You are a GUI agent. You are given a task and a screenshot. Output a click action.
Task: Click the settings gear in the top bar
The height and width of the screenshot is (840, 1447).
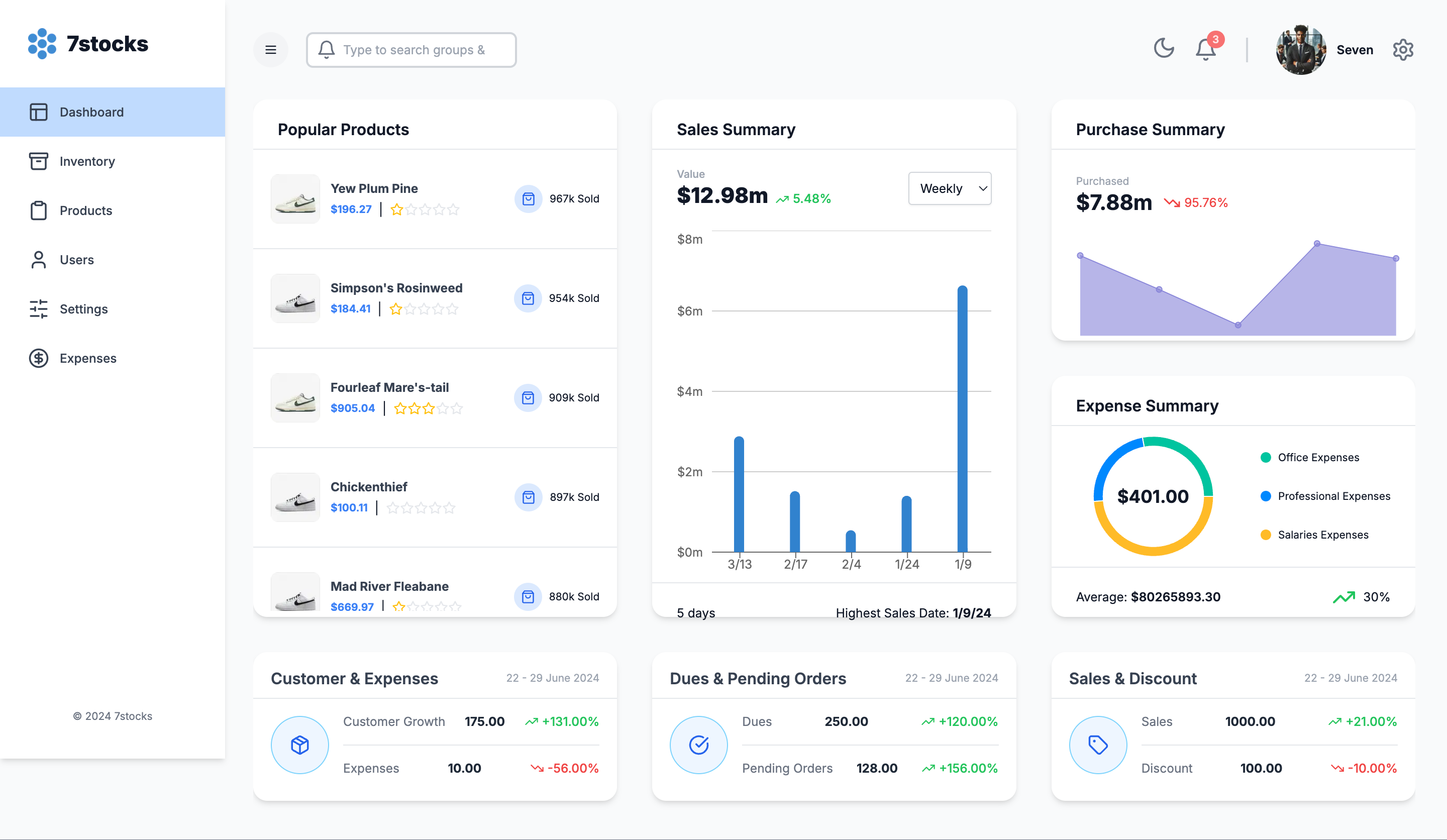[x=1403, y=49]
